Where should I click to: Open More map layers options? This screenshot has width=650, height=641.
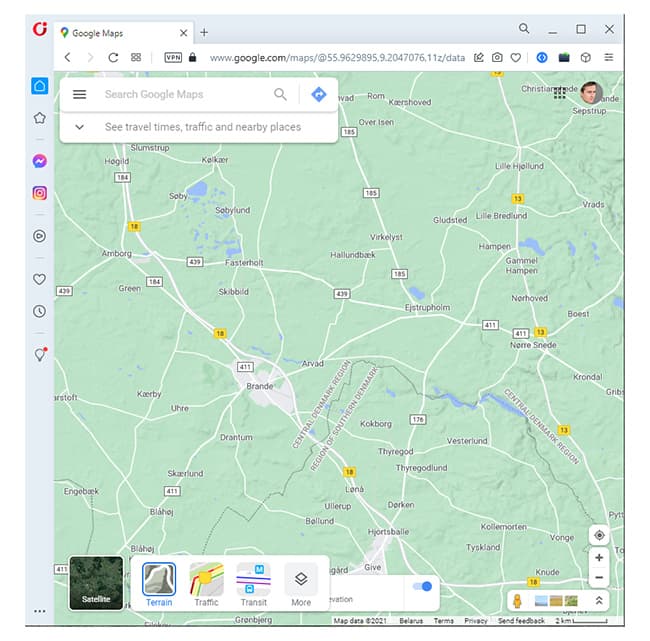pyautogui.click(x=301, y=584)
